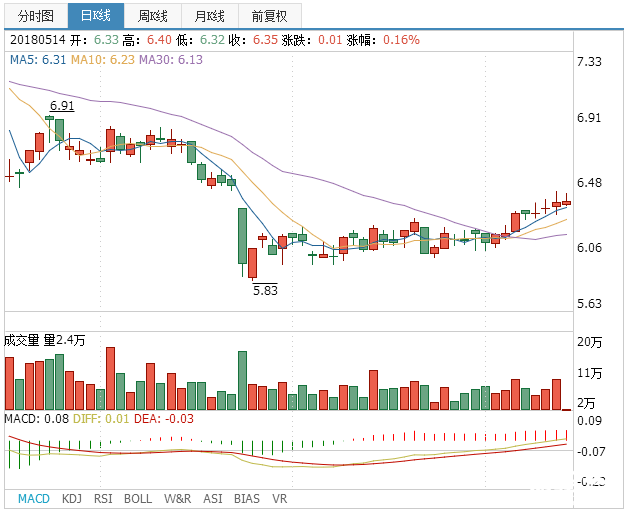Show the ASI indicator
Image resolution: width=625 pixels, height=512 pixels.
(x=213, y=498)
